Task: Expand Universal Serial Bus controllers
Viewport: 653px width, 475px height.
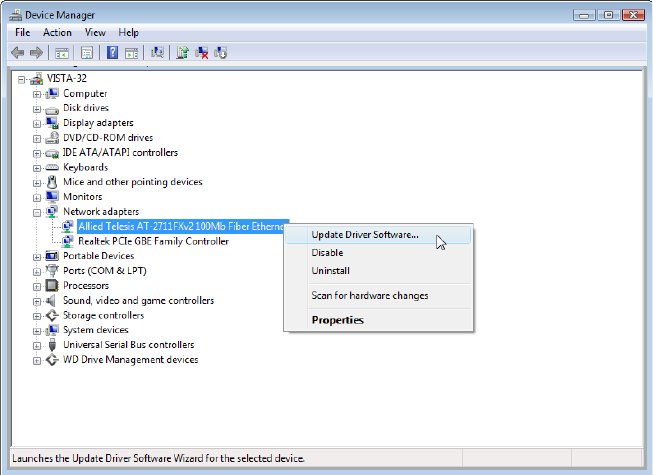Action: click(37, 345)
